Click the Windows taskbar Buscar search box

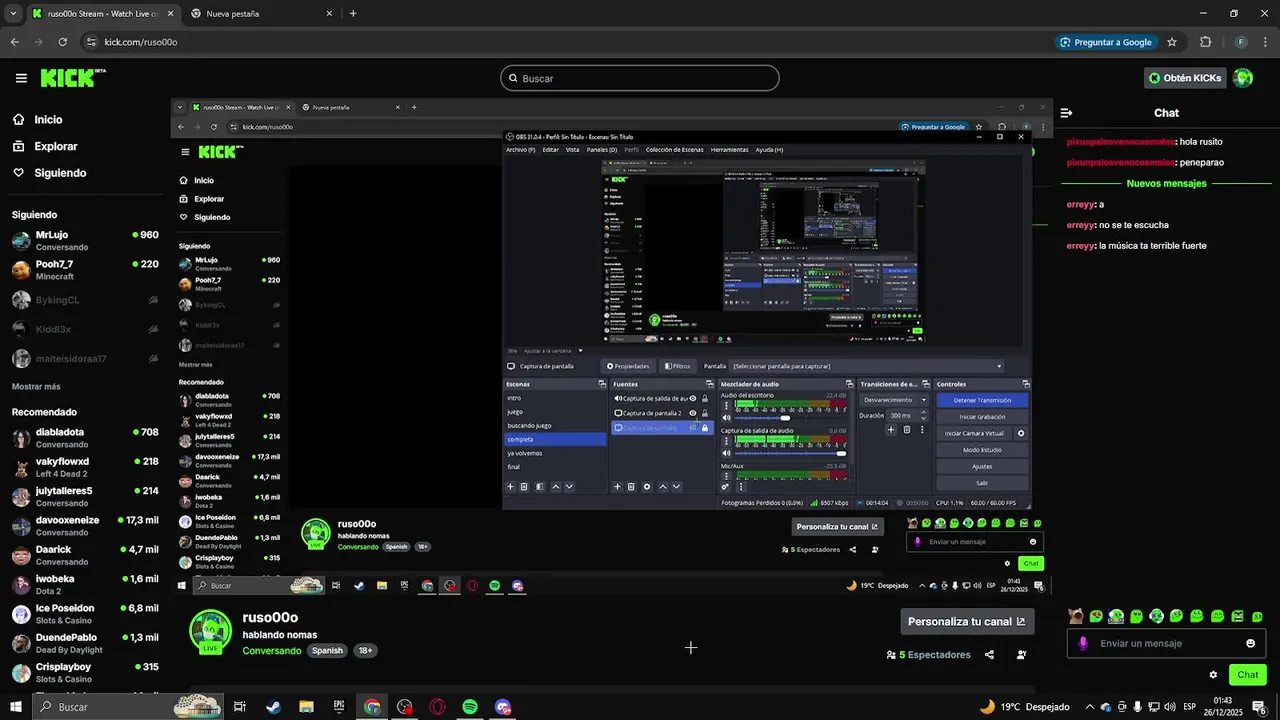pos(128,707)
